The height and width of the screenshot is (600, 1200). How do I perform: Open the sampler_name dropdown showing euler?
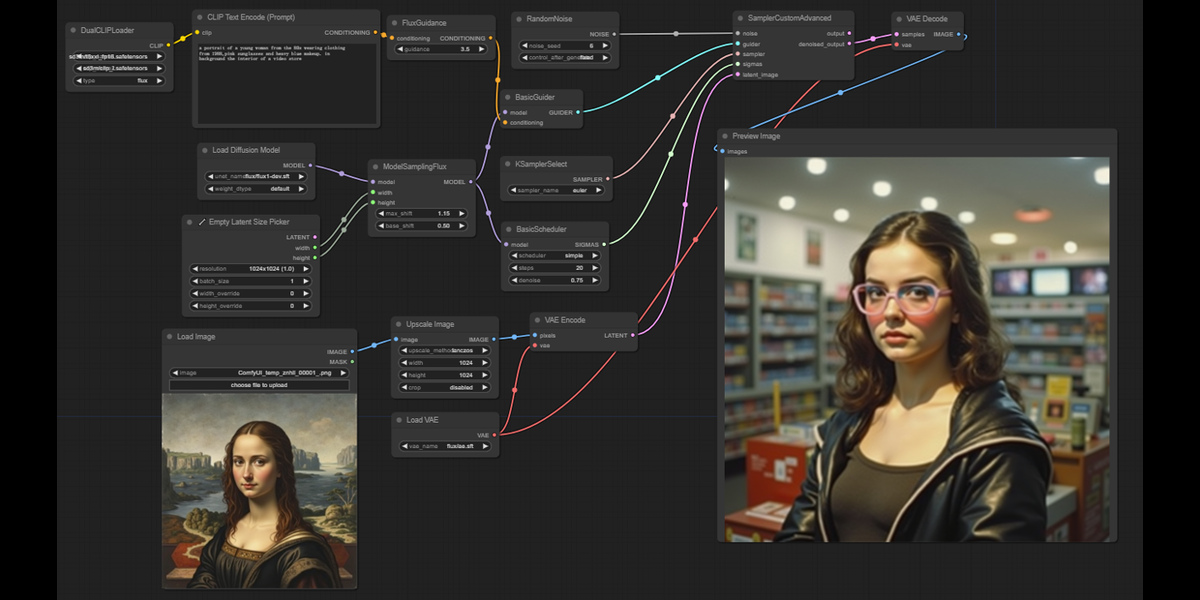click(x=554, y=190)
